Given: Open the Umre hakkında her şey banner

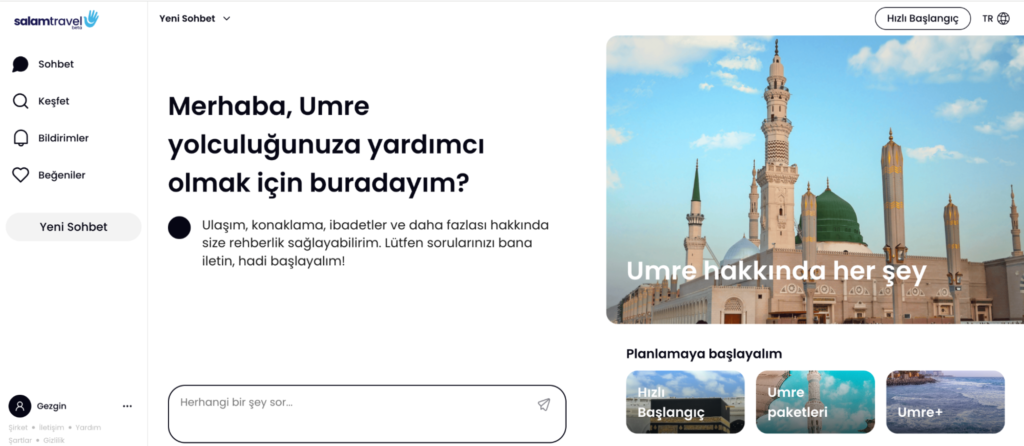Looking at the screenshot, I should pos(815,180).
